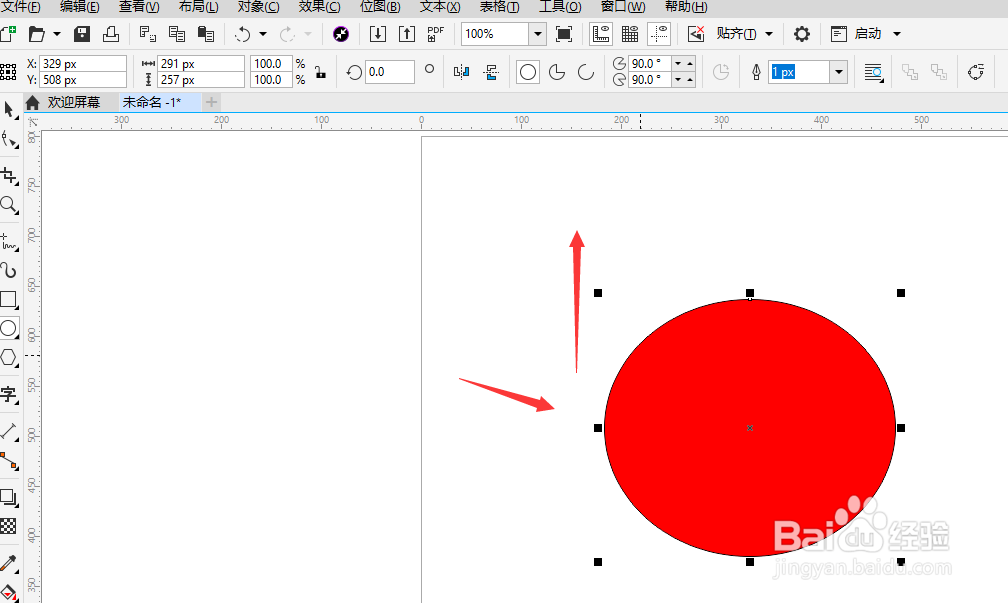The width and height of the screenshot is (1008, 603).
Task: Click the start angle stepper arrows
Action: click(x=683, y=64)
